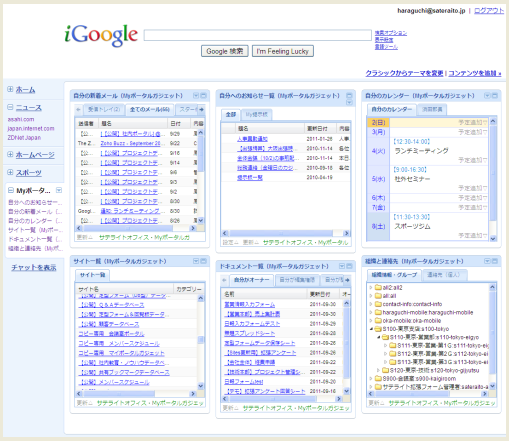Open the Zoho Buzz mail subject
Viewport: 509px width, 441px height.
[x=131, y=143]
